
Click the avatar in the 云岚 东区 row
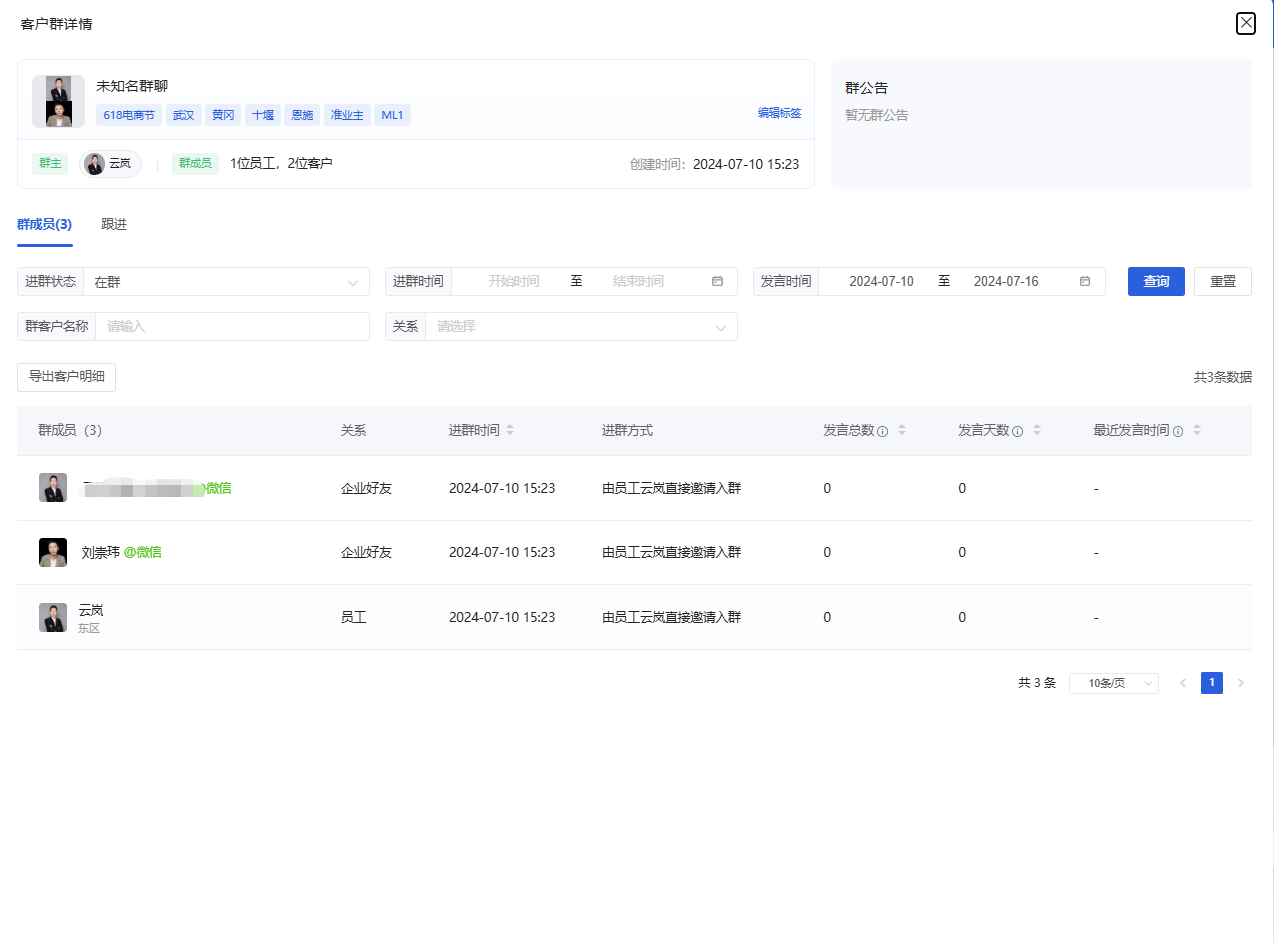[x=53, y=617]
